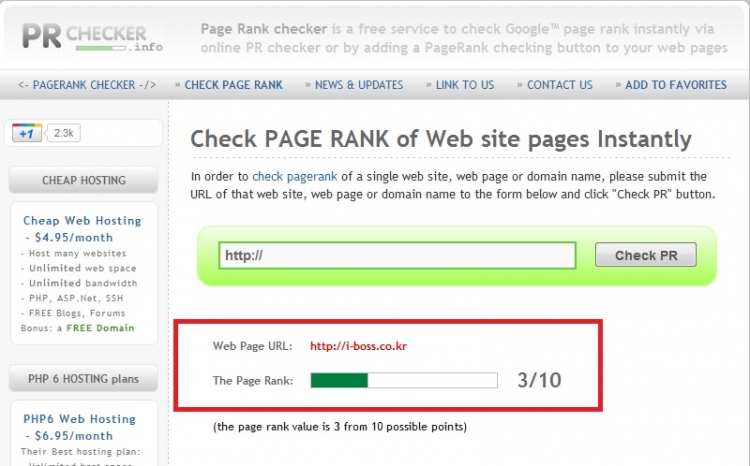Click 'PHP, ASP.Net, SSH' list item
This screenshot has height=466, width=750.
(x=76, y=298)
